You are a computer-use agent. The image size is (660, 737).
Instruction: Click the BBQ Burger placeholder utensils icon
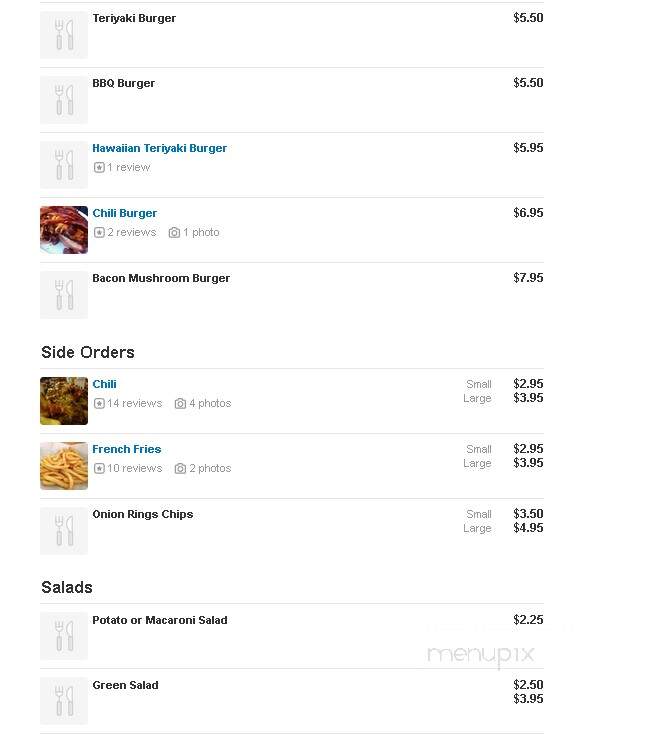64,100
